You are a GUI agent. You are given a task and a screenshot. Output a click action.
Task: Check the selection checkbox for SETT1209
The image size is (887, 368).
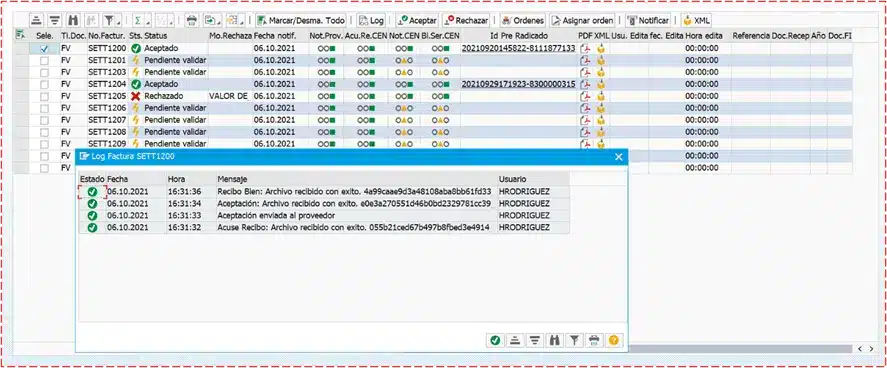[44, 144]
